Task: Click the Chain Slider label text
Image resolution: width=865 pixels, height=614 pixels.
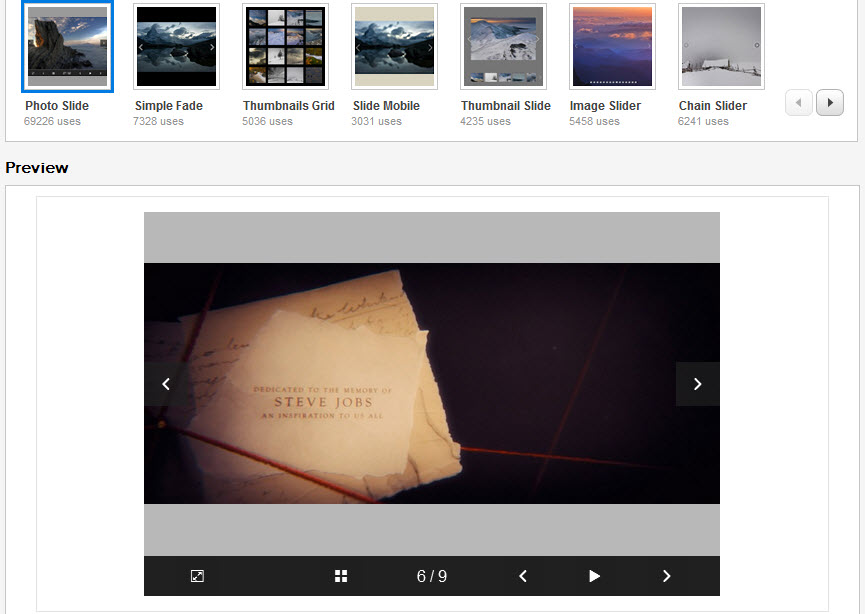Action: pos(713,105)
